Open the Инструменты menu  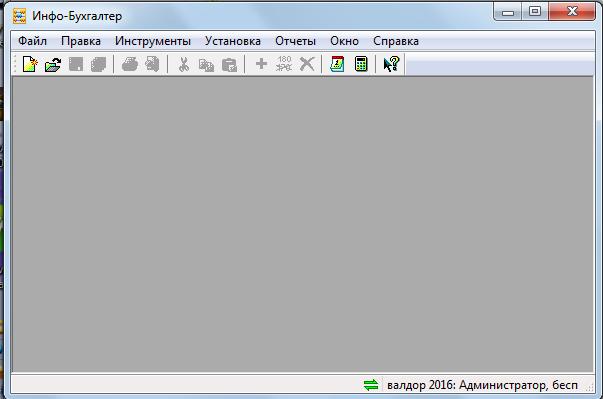153,41
